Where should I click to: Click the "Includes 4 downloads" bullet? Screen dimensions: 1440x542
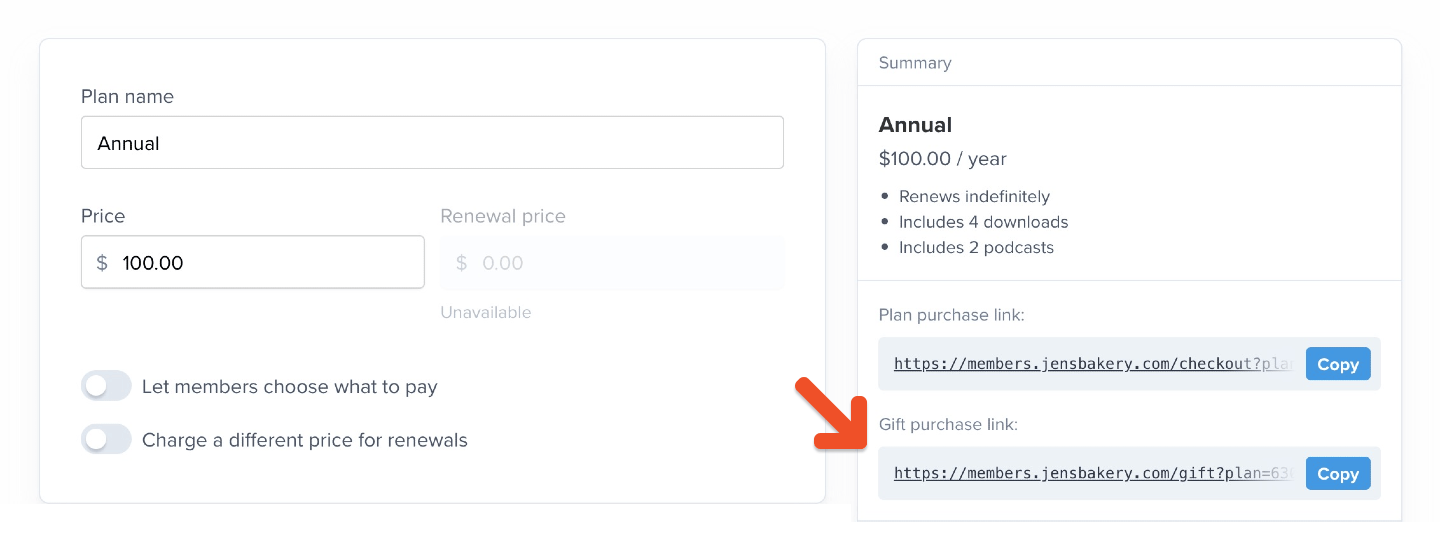tap(983, 222)
